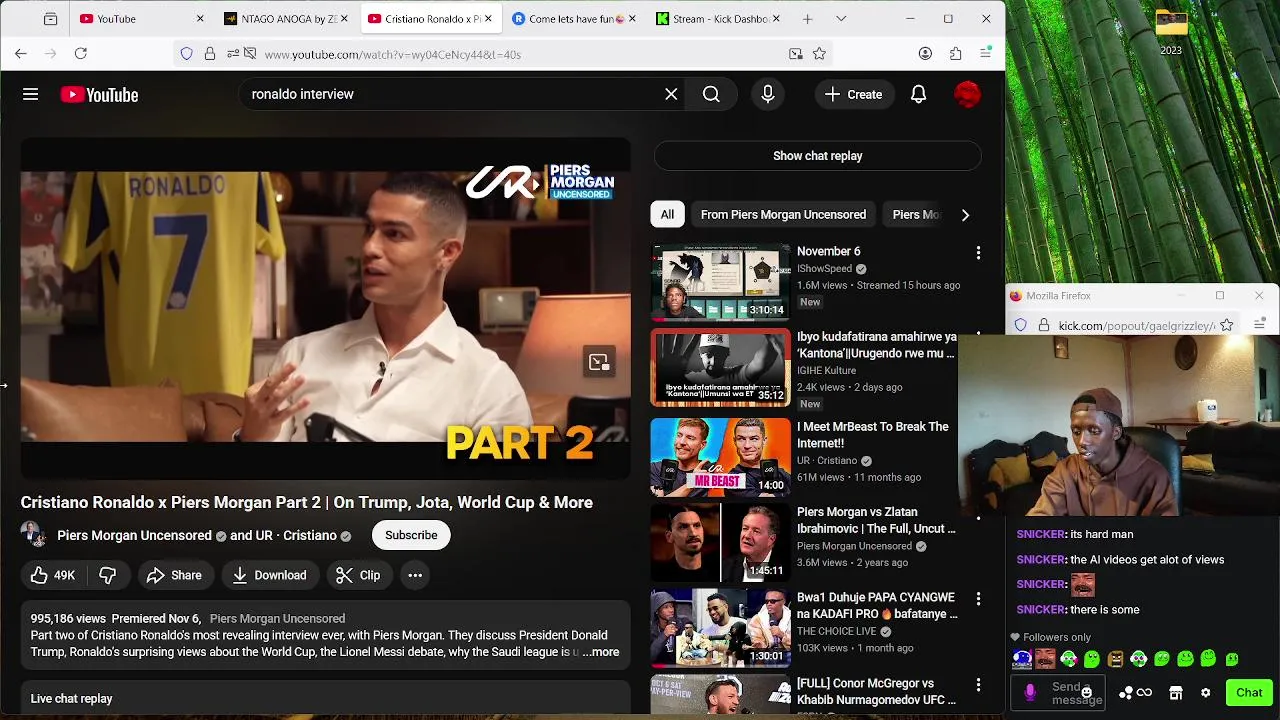The height and width of the screenshot is (720, 1280).
Task: Subscribe to Piers Morgan Uncensored
Action: pos(411,535)
